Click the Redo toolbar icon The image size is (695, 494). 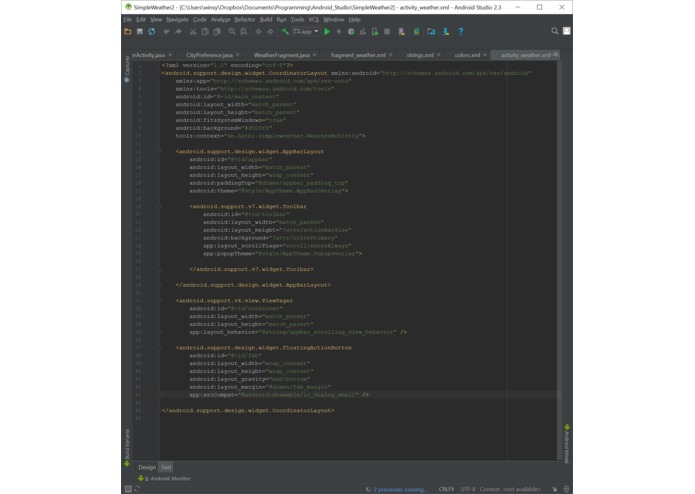[178, 31]
